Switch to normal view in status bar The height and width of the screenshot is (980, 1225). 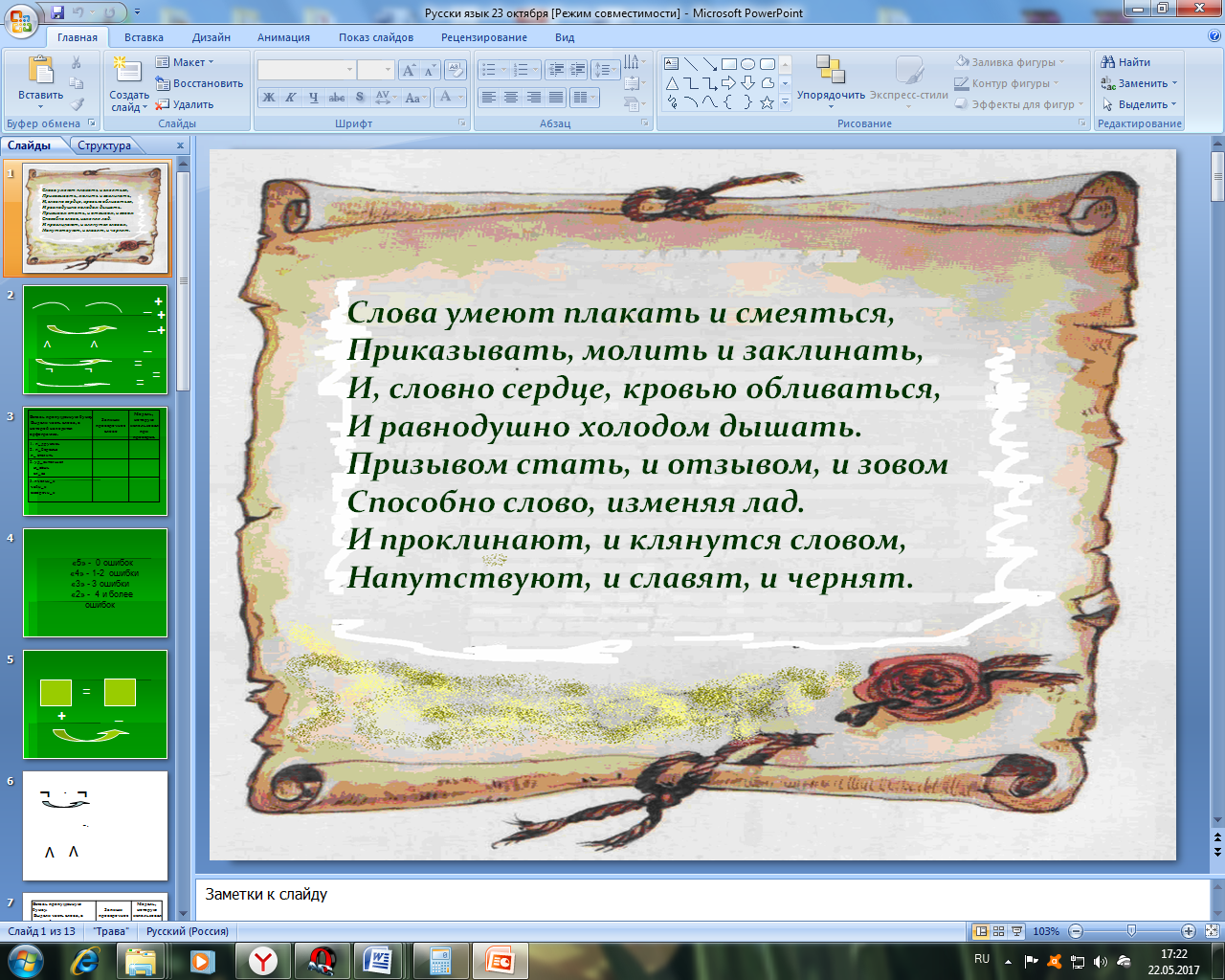pos(980,931)
